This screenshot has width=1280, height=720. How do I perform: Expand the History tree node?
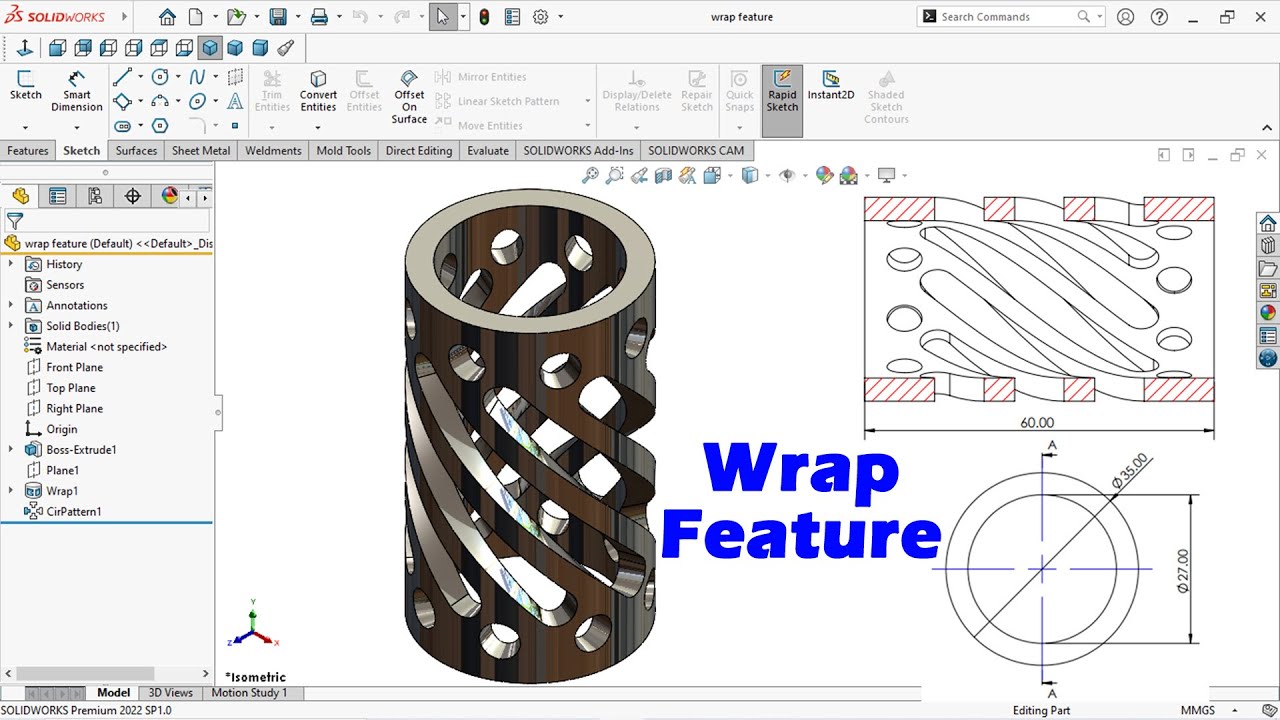pyautogui.click(x=11, y=264)
